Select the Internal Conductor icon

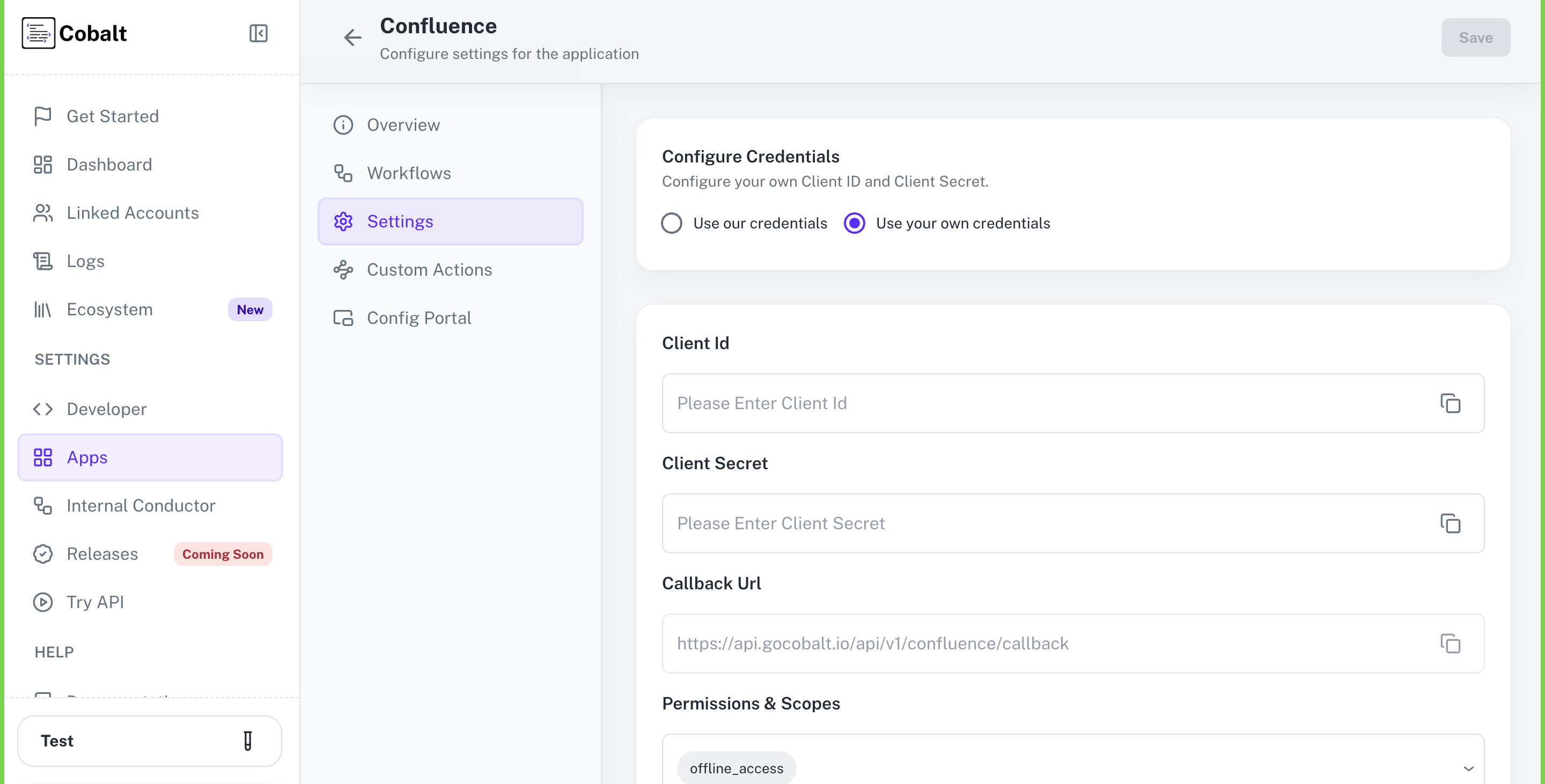[x=42, y=505]
